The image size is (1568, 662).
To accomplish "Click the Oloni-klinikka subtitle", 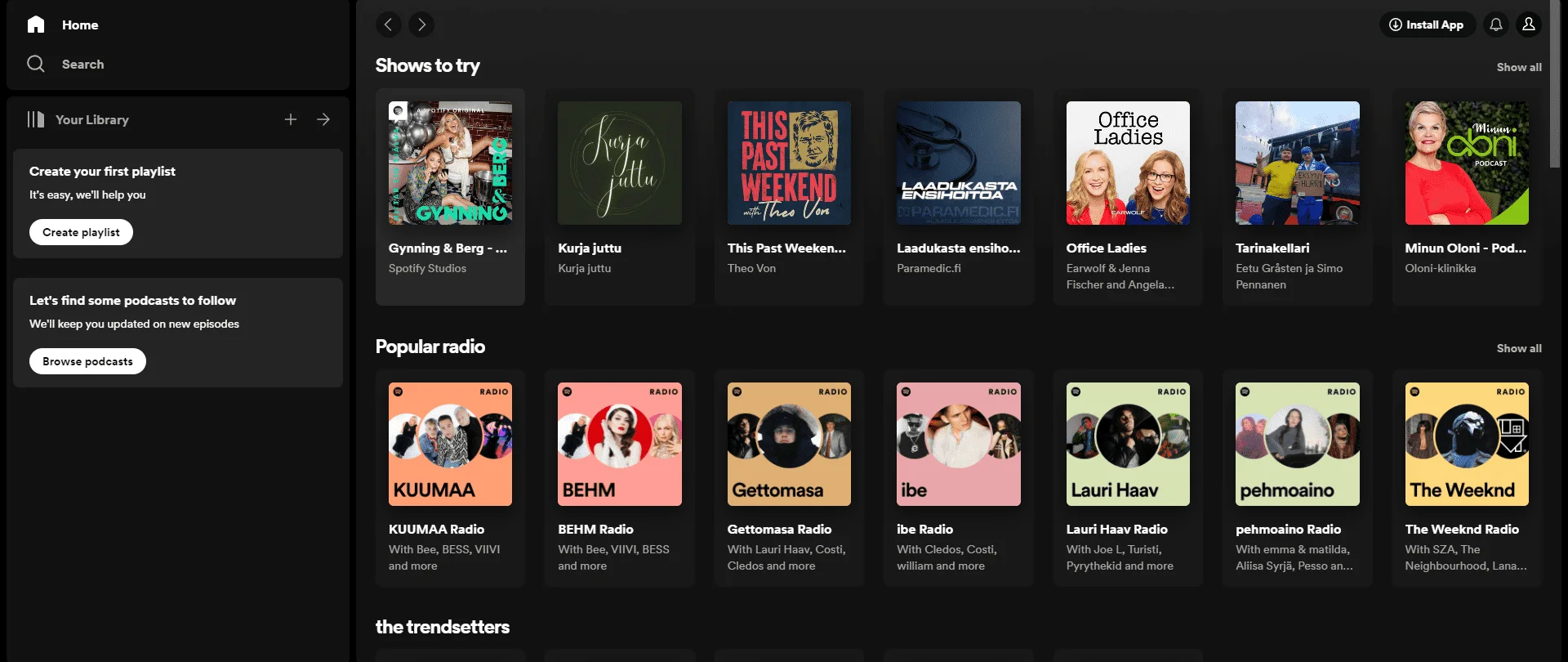I will pyautogui.click(x=1441, y=268).
